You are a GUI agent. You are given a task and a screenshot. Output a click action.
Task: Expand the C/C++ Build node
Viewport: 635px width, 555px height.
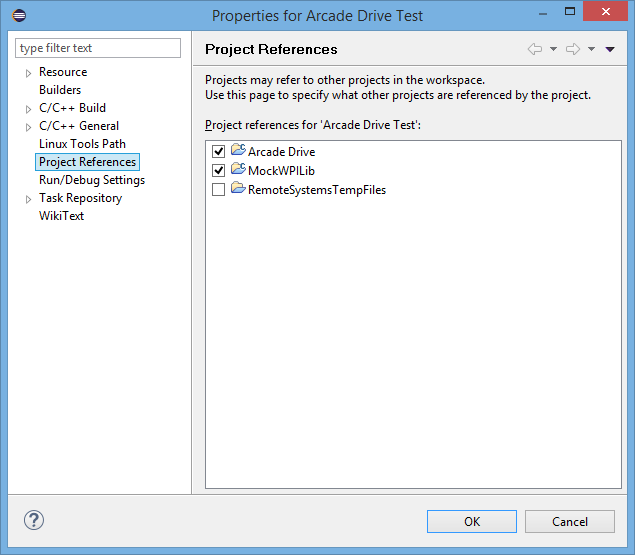click(x=28, y=109)
